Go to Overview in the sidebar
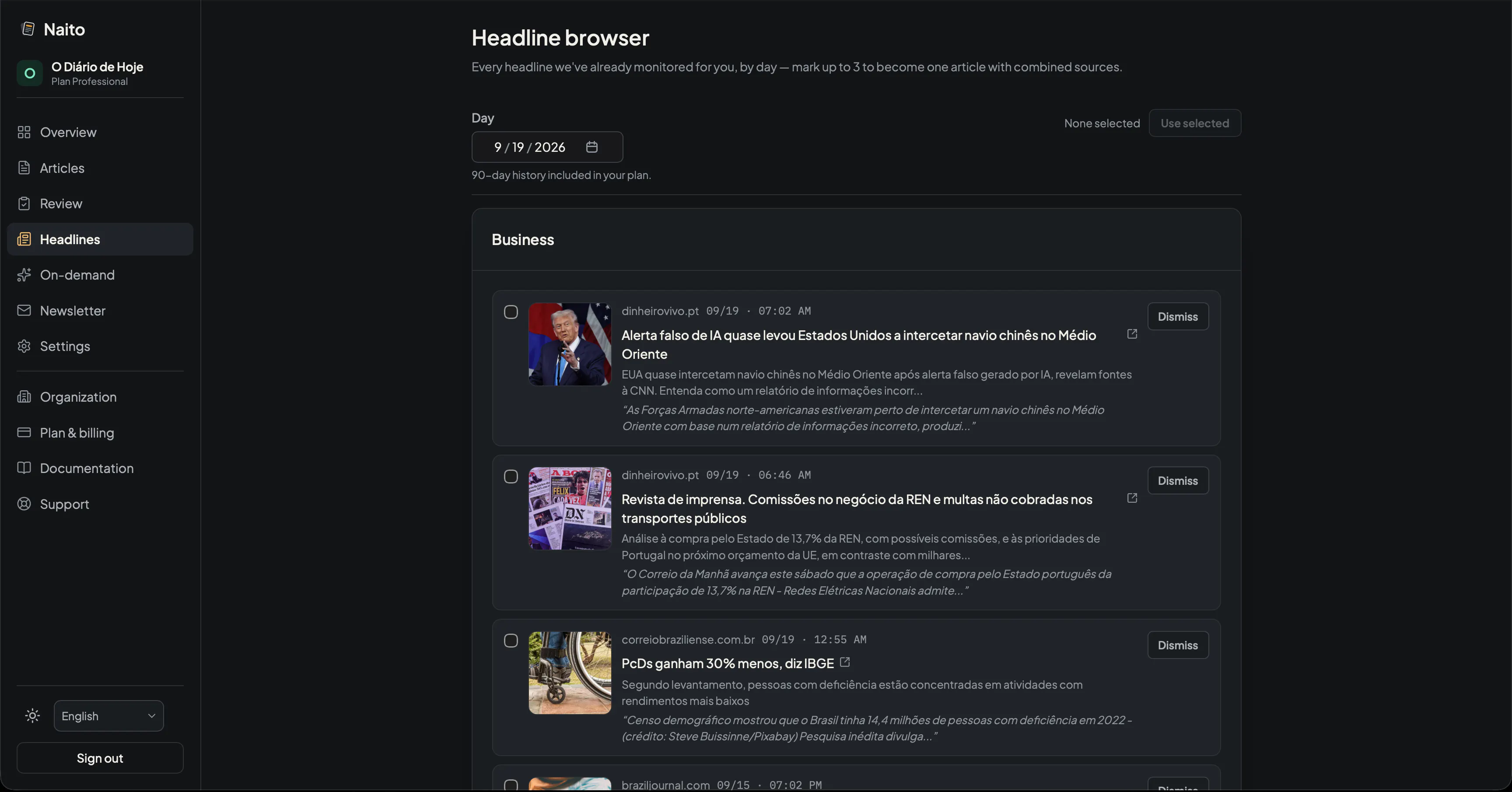 point(100,132)
